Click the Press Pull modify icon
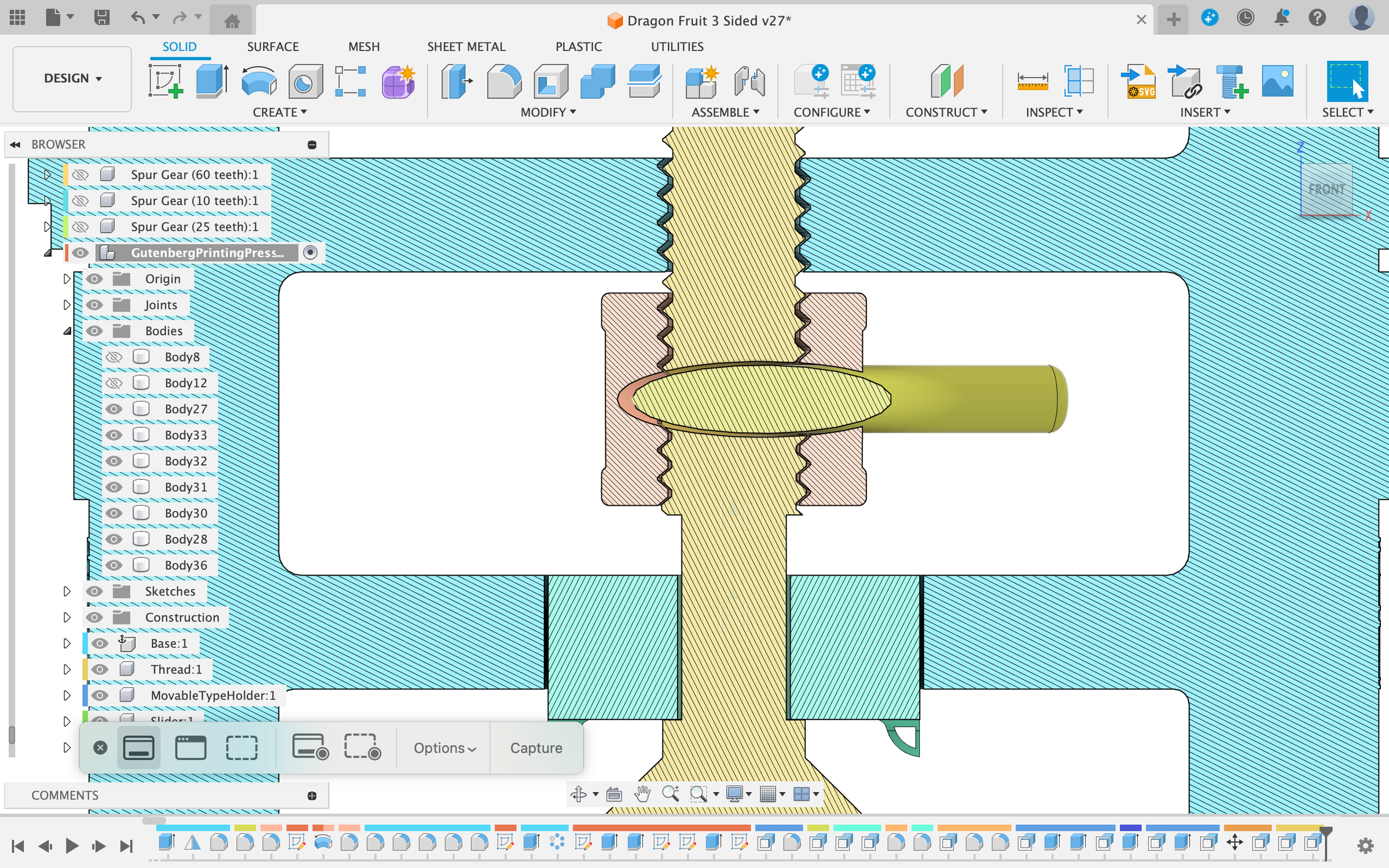Viewport: 1389px width, 868px height. 457,81
